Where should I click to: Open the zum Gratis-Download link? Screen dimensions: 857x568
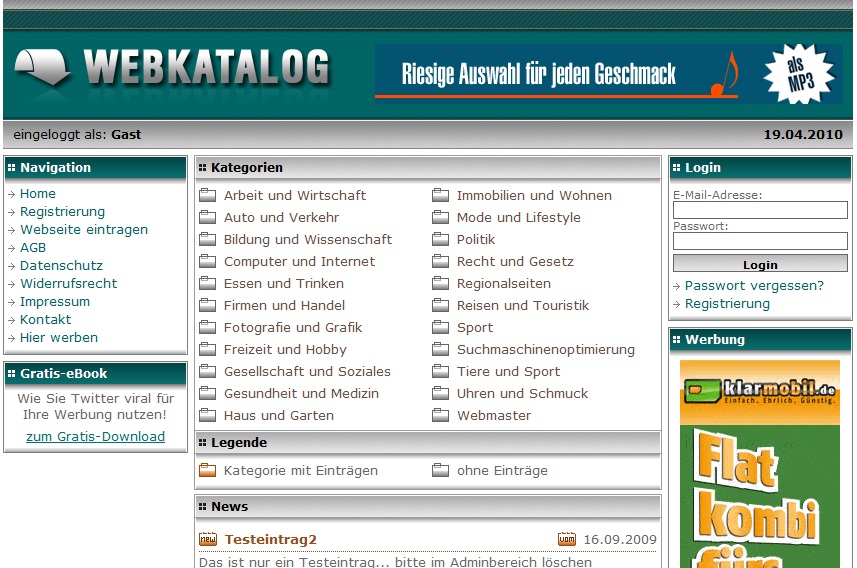95,436
